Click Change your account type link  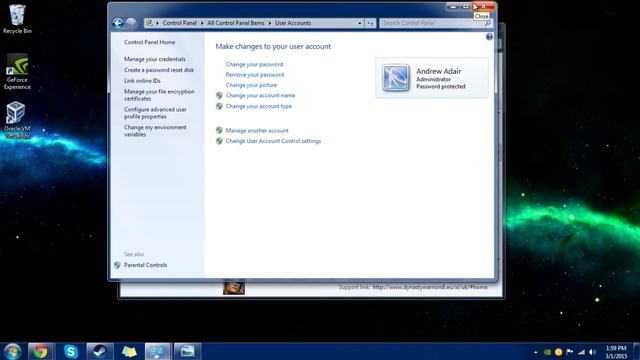259,106
